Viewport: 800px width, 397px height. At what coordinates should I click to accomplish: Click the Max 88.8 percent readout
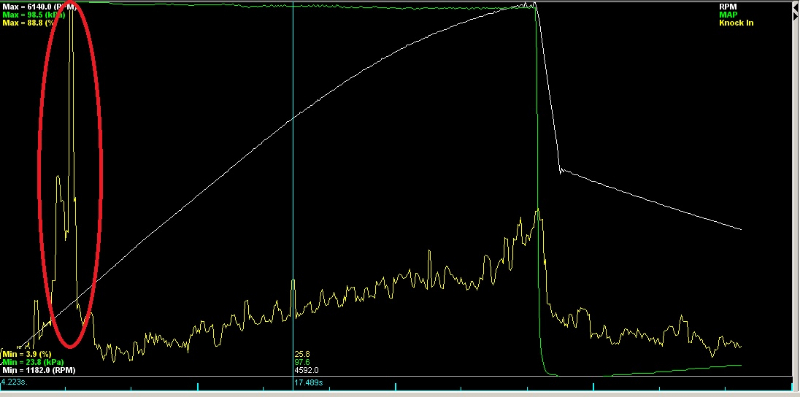click(29, 22)
